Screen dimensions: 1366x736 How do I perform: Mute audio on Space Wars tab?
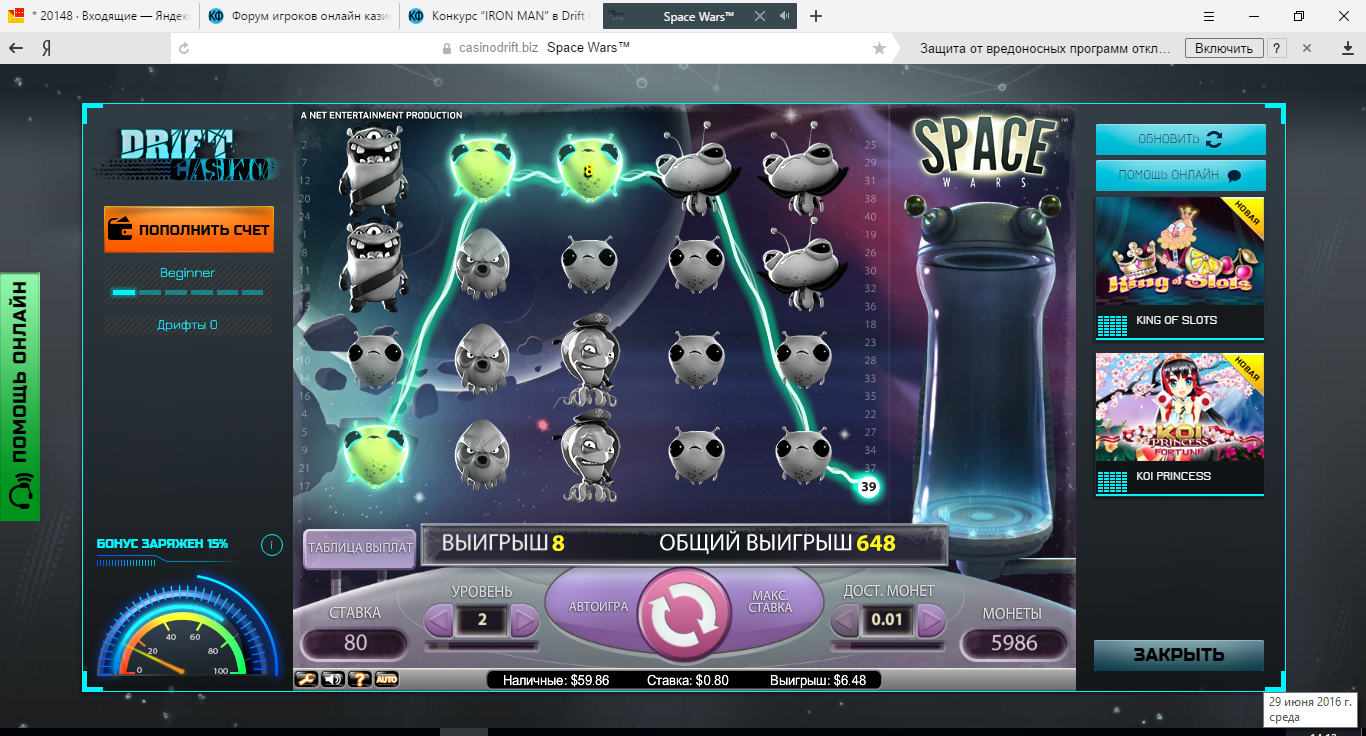point(783,16)
